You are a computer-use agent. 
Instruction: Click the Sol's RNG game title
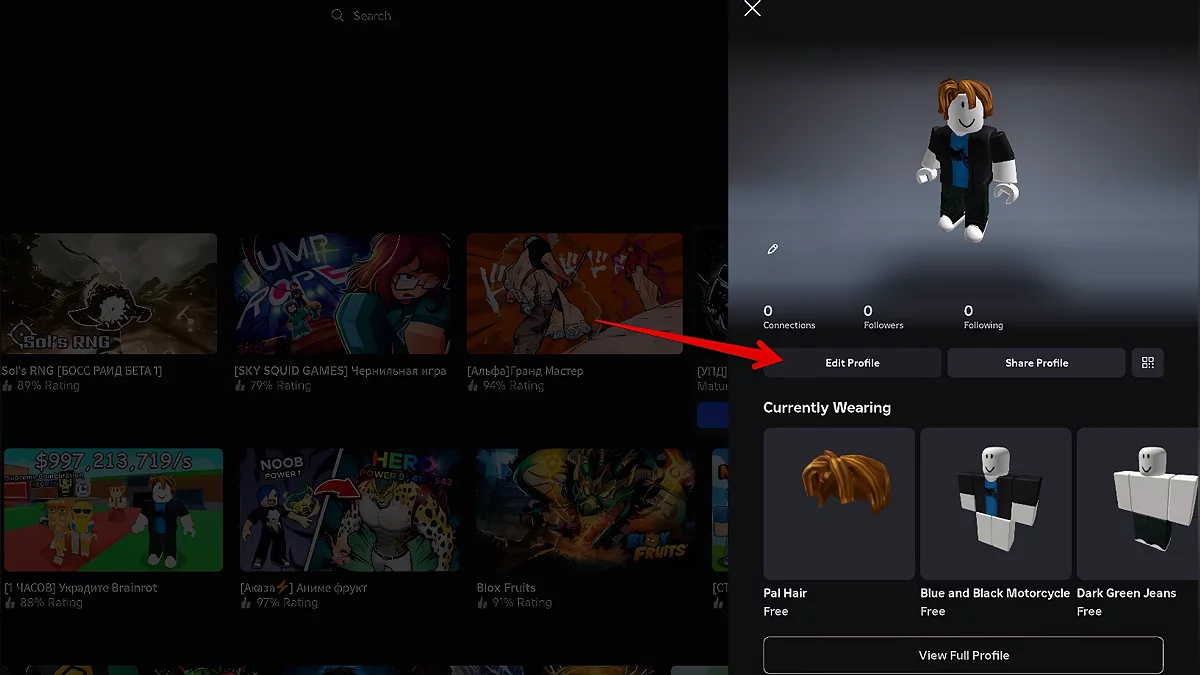coord(82,371)
